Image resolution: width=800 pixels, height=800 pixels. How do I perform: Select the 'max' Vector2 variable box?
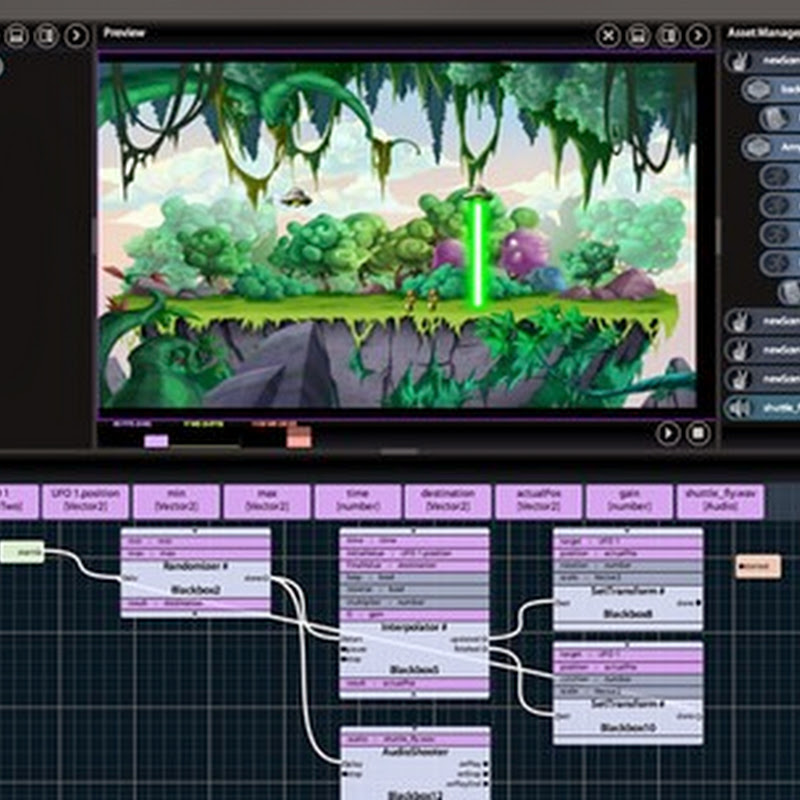[x=267, y=501]
